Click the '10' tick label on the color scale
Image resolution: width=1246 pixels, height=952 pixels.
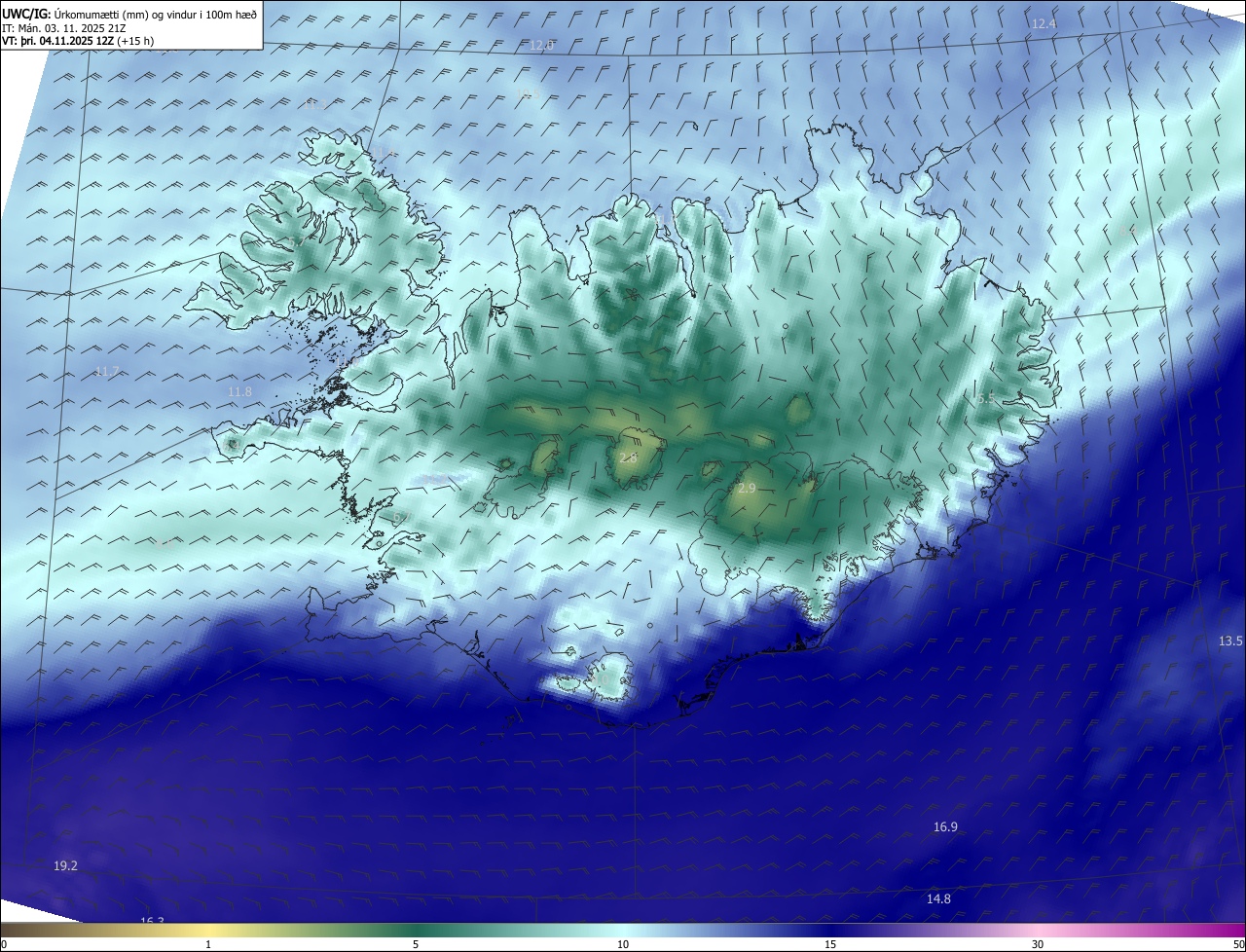point(623,944)
